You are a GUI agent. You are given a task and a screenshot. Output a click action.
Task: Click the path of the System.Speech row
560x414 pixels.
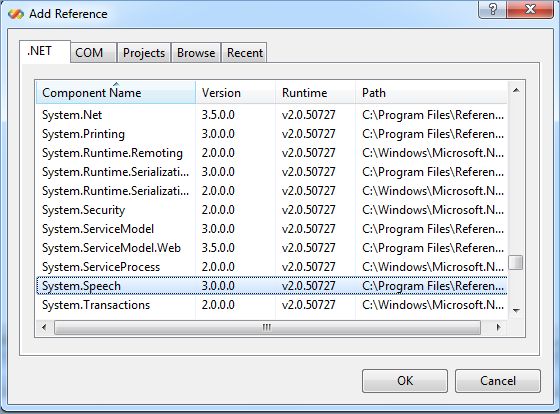coord(433,286)
